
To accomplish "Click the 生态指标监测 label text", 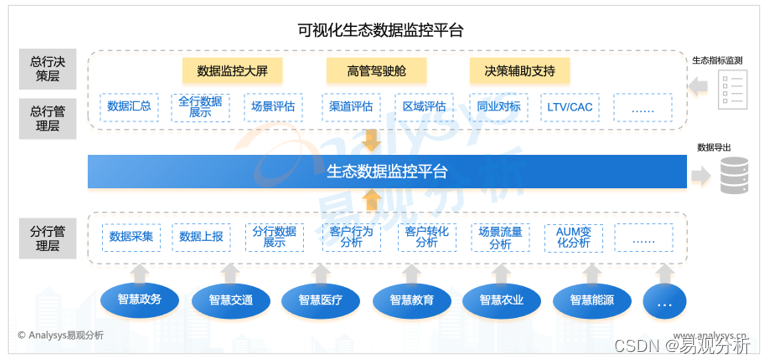I will (x=718, y=61).
